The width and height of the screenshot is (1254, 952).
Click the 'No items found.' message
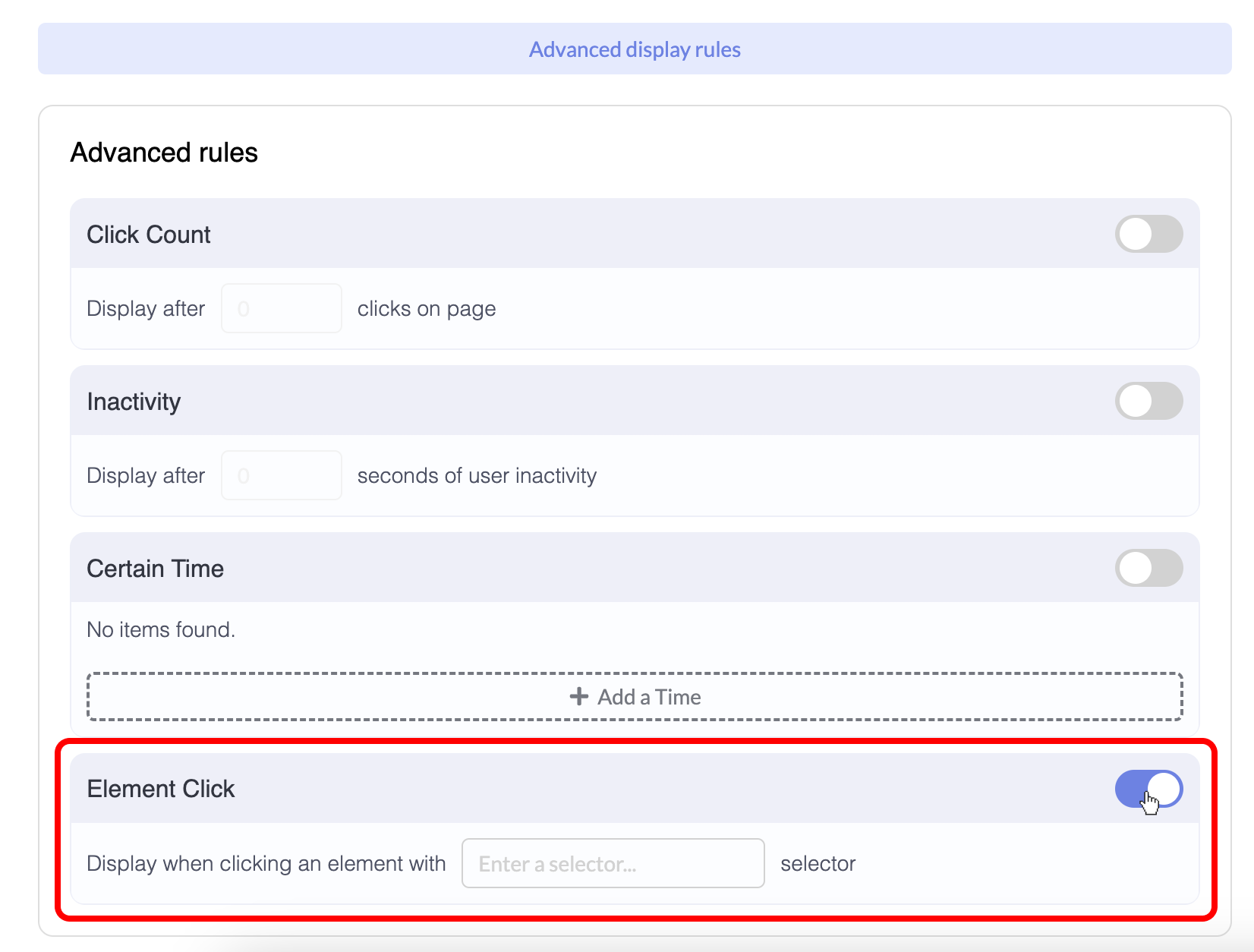161,629
